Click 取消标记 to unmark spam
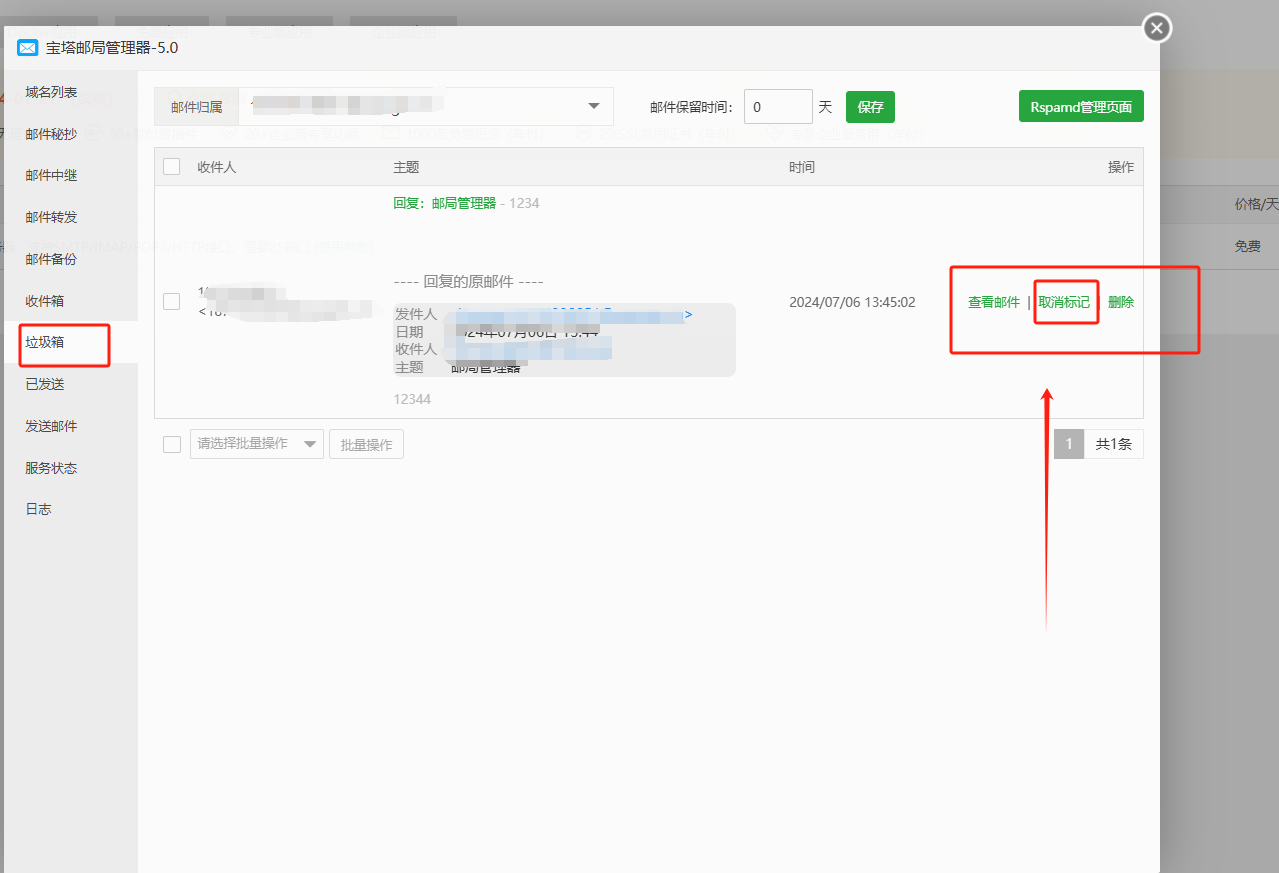Image resolution: width=1279 pixels, height=873 pixels. (1064, 302)
